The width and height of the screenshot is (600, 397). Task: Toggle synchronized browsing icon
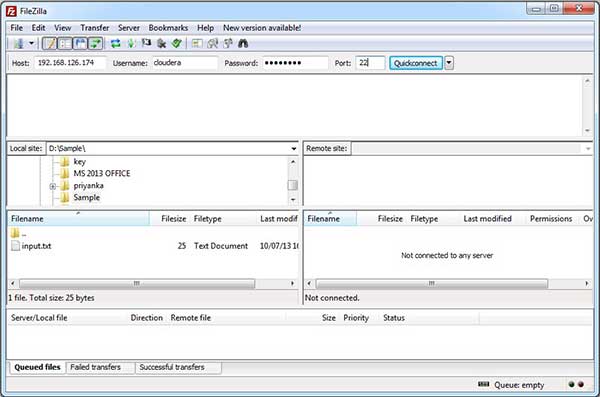point(228,43)
